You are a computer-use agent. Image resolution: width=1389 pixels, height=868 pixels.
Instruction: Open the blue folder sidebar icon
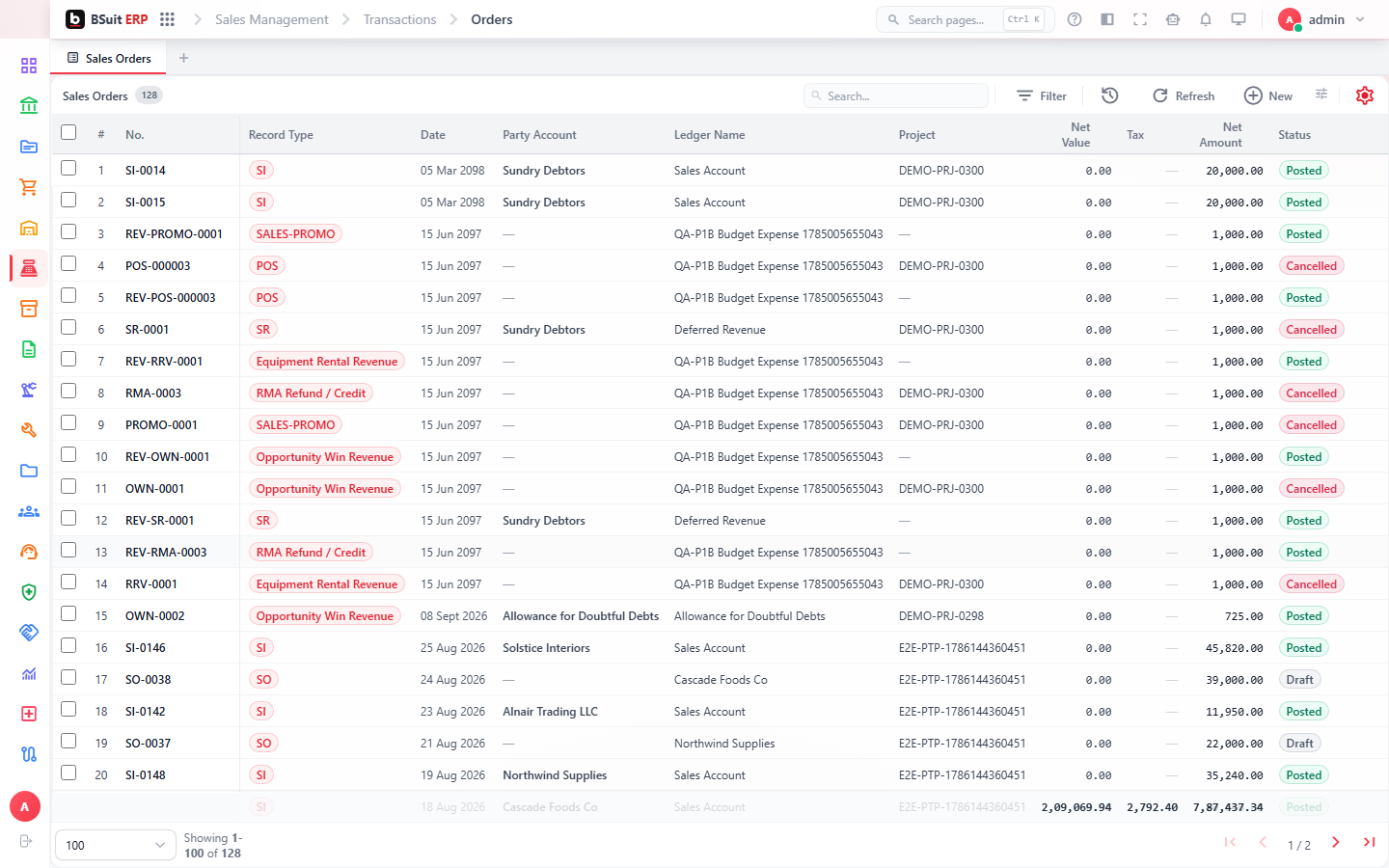29,471
